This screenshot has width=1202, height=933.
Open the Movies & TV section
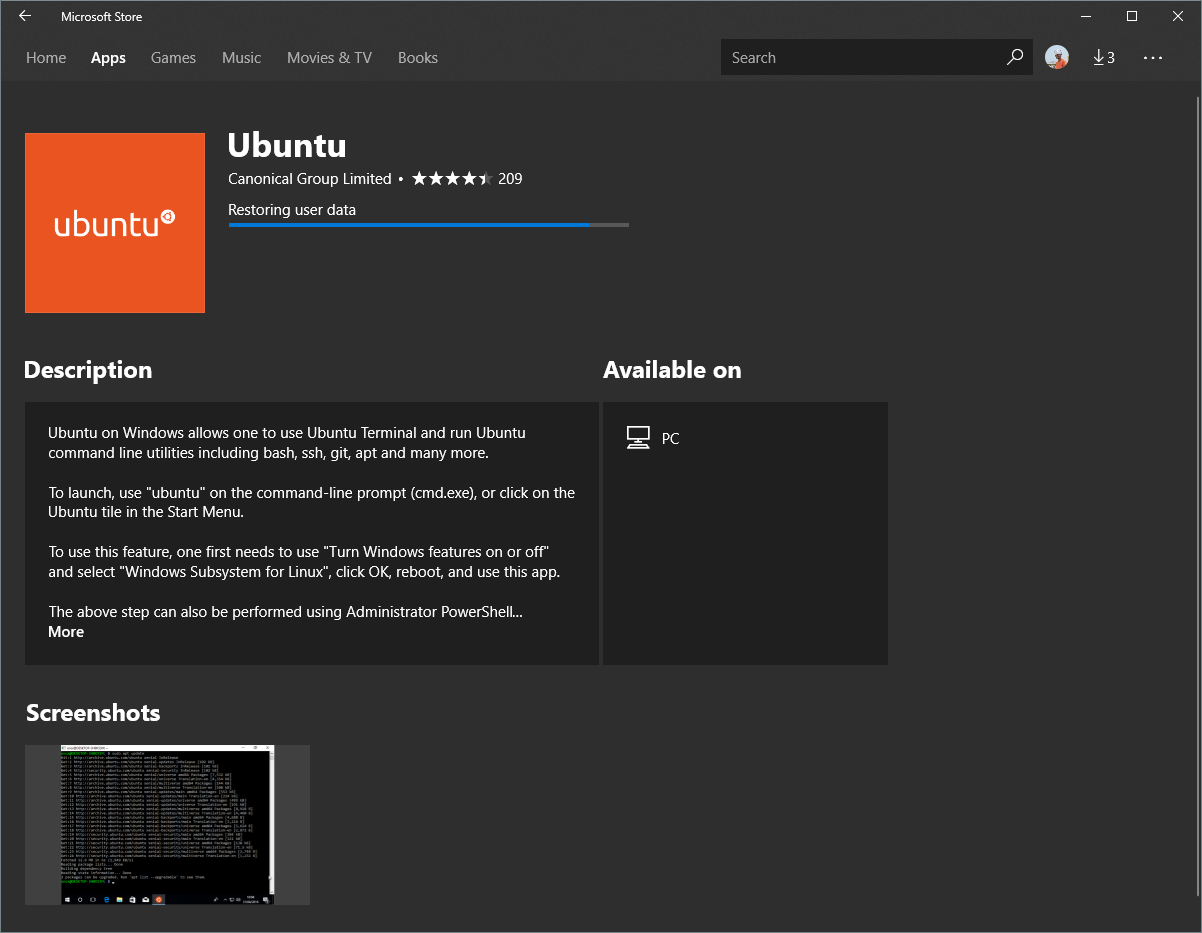coord(329,57)
